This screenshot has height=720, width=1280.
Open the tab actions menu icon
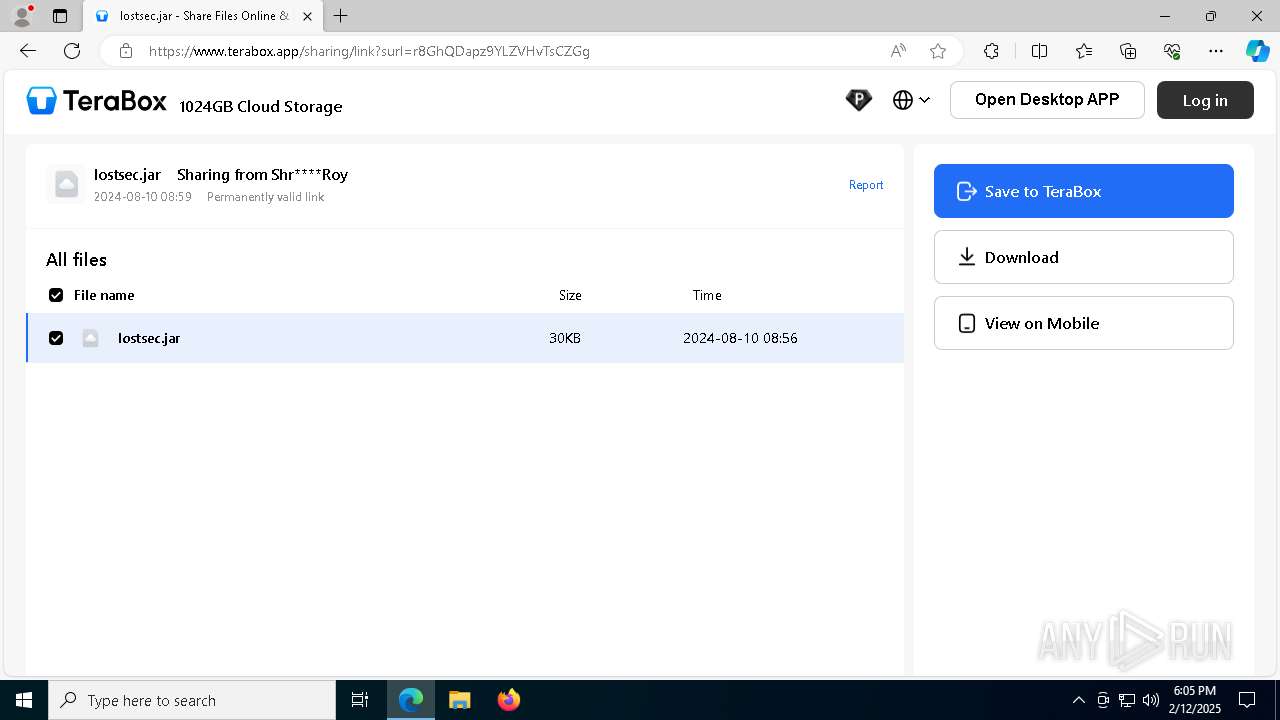click(60, 16)
